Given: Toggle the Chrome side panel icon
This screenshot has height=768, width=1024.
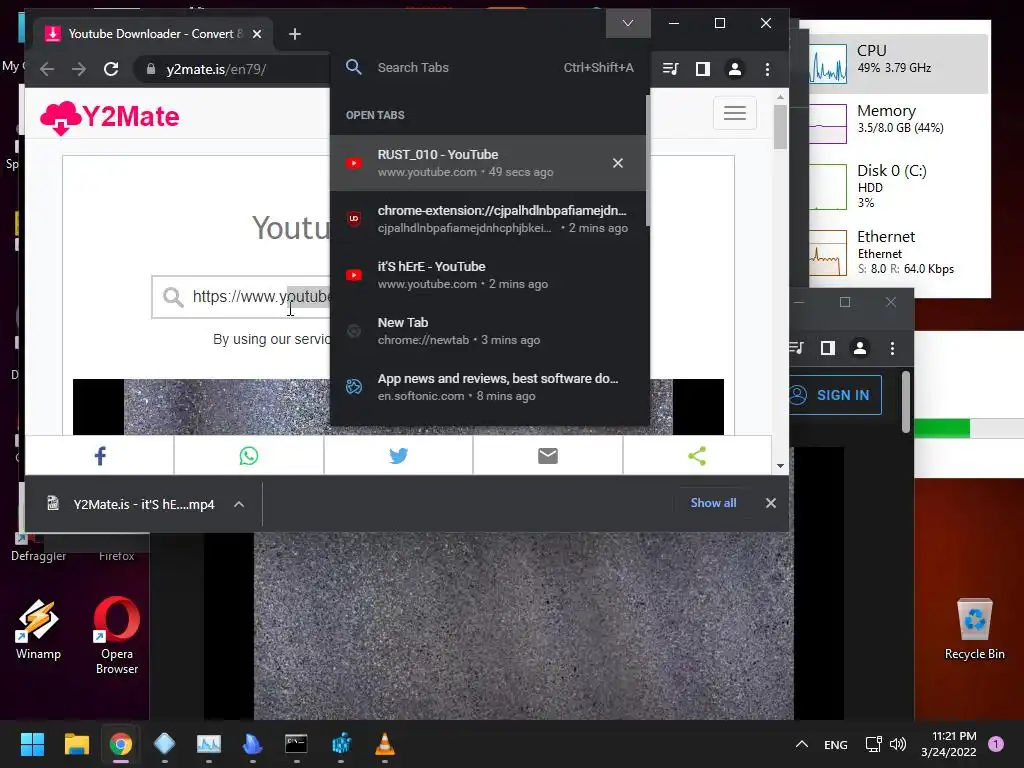Looking at the screenshot, I should [703, 69].
